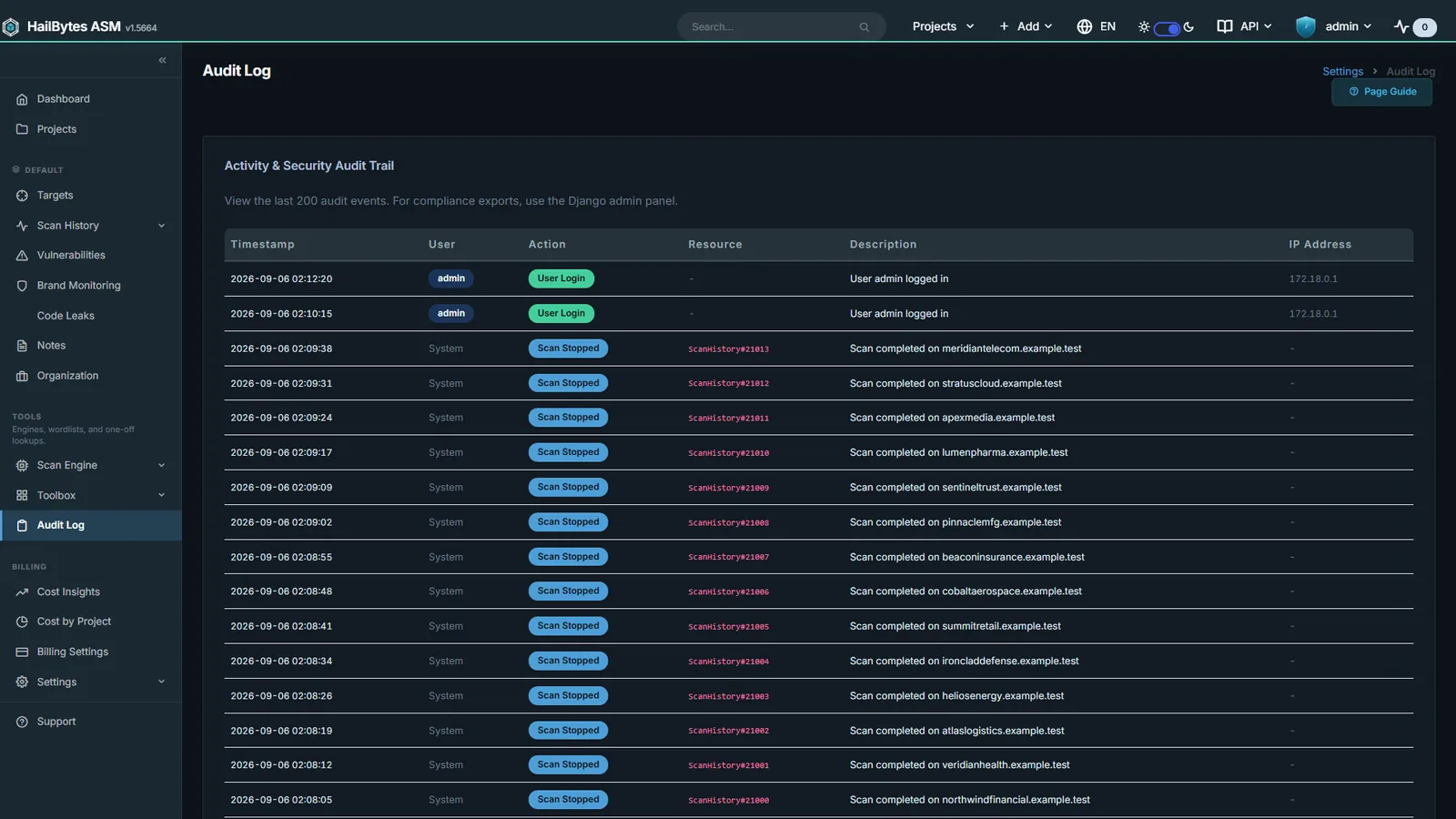Click the Audit Log clipboard icon

tap(22, 525)
